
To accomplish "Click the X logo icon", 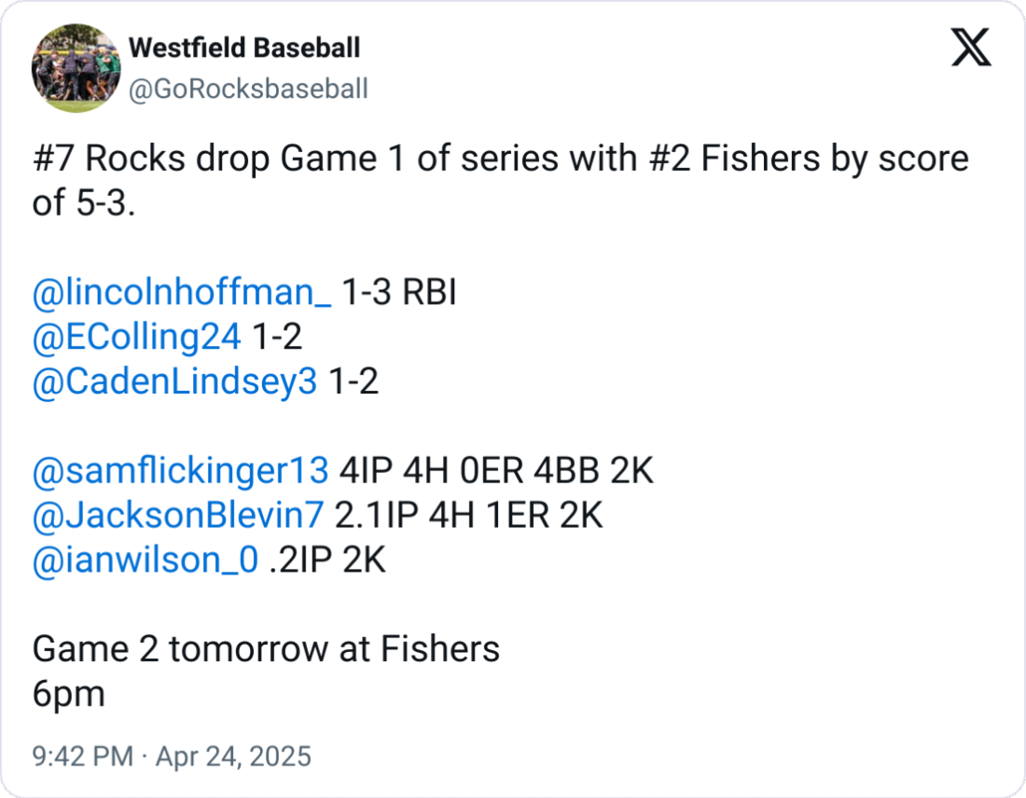I will [970, 47].
